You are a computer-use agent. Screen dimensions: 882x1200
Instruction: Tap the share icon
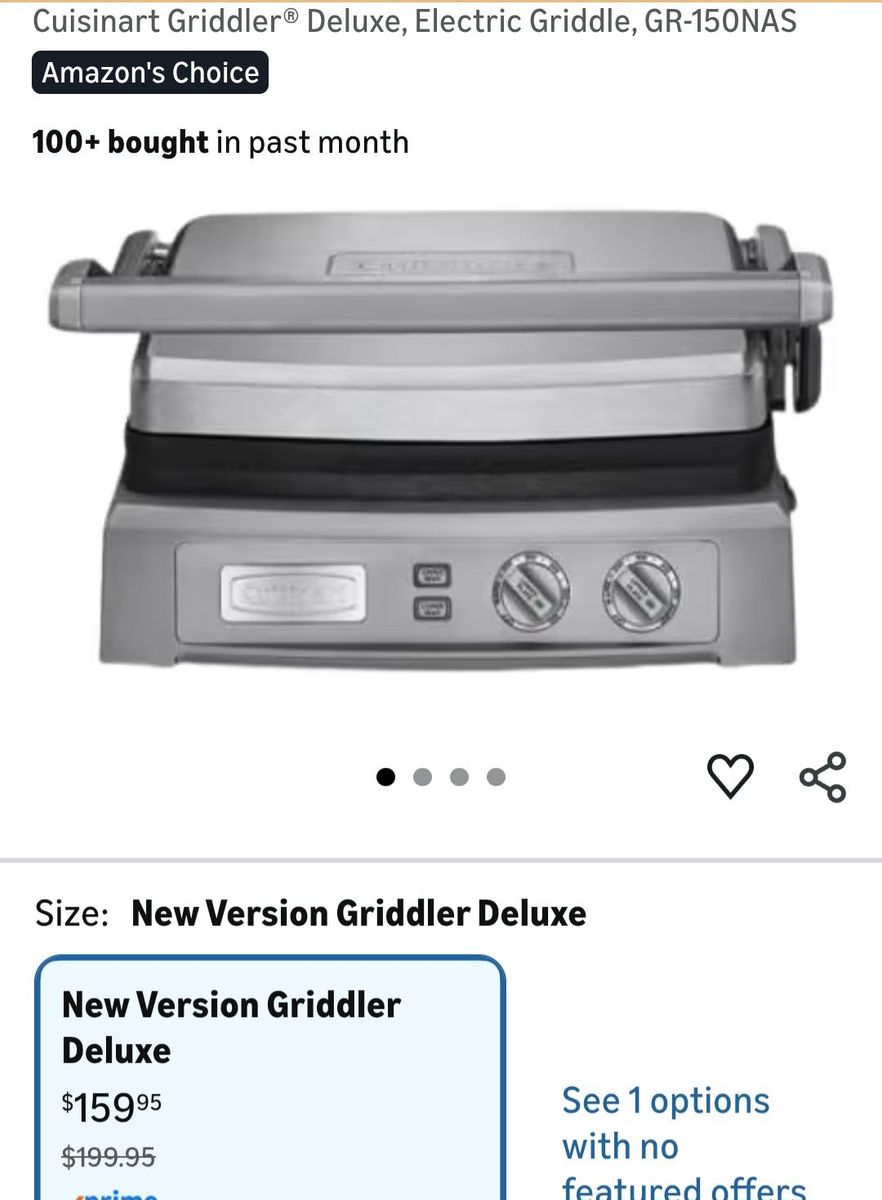[x=822, y=777]
